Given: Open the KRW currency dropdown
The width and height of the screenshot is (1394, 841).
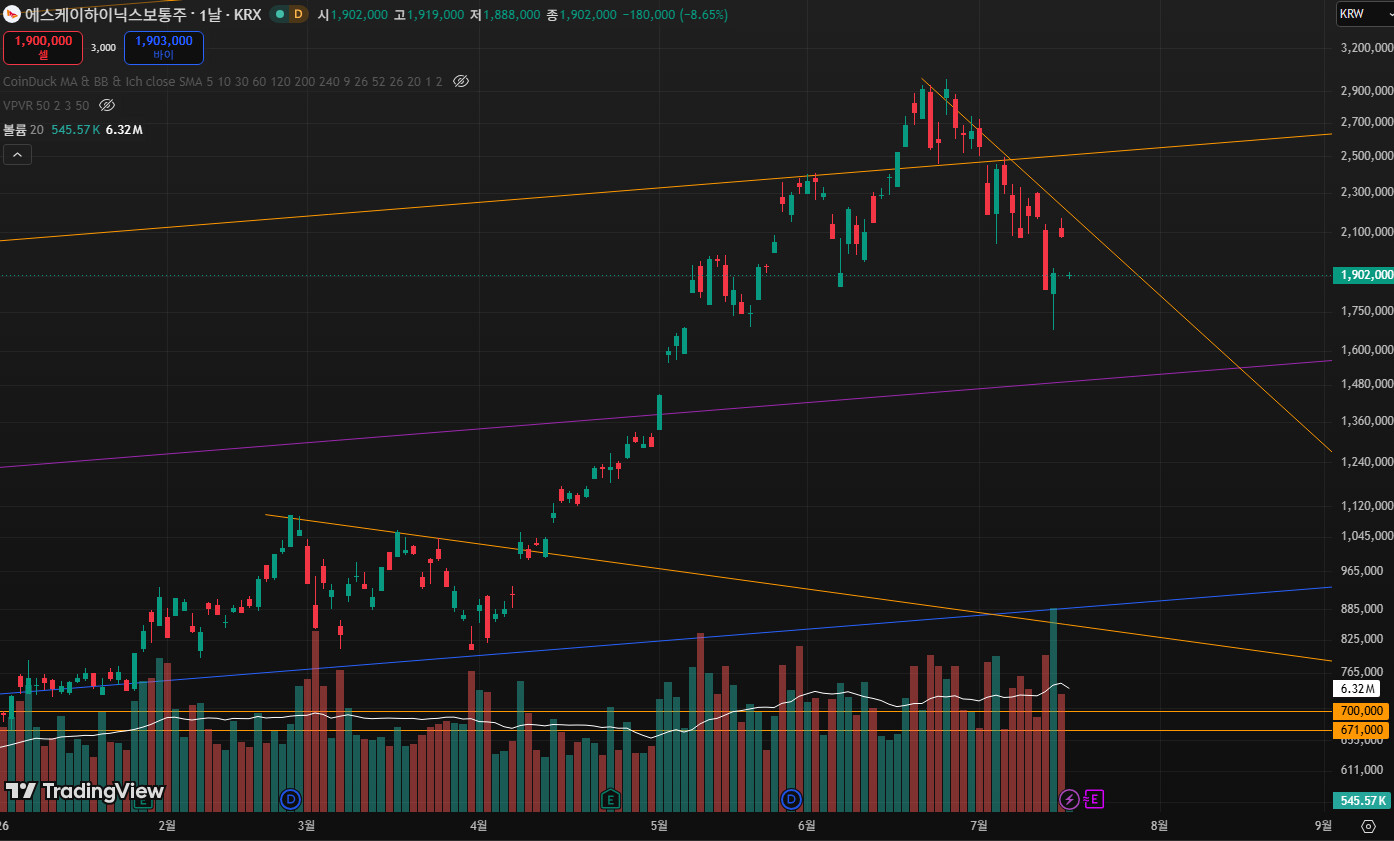Looking at the screenshot, I should [1363, 14].
